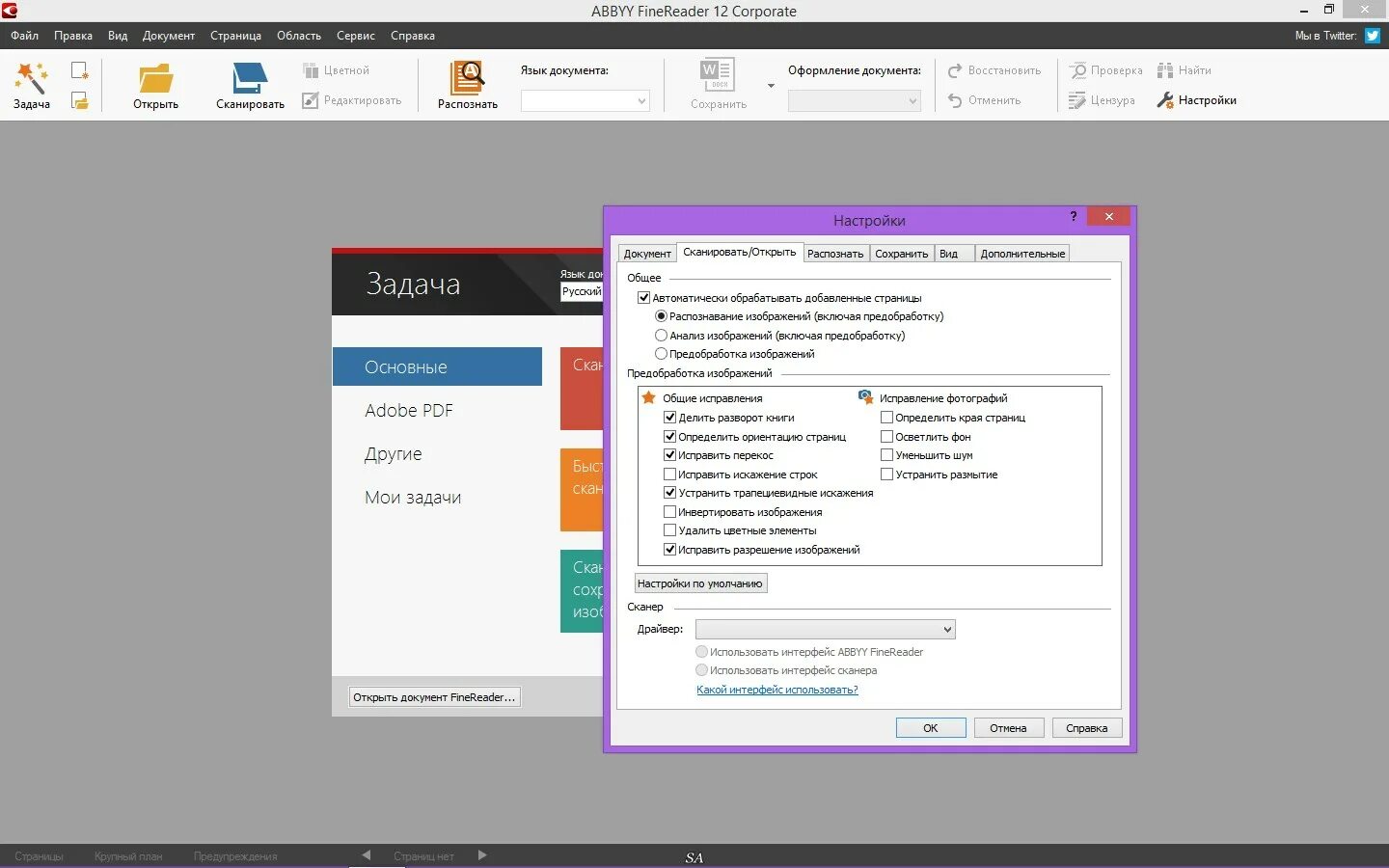Viewport: 1389px width, 868px height.
Task: Open the Справка menu in menu bar
Action: [413, 36]
